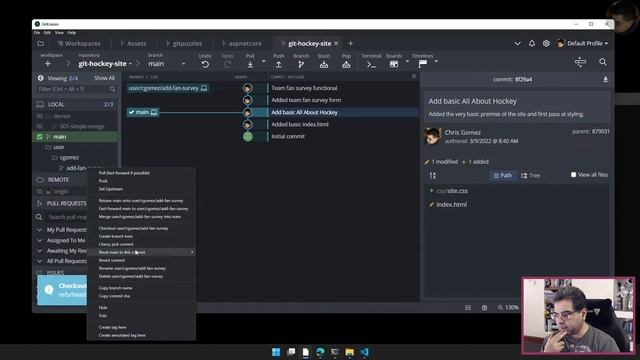Click the command palette icon beside search
The width and height of the screenshot is (640, 360).
[580, 62]
